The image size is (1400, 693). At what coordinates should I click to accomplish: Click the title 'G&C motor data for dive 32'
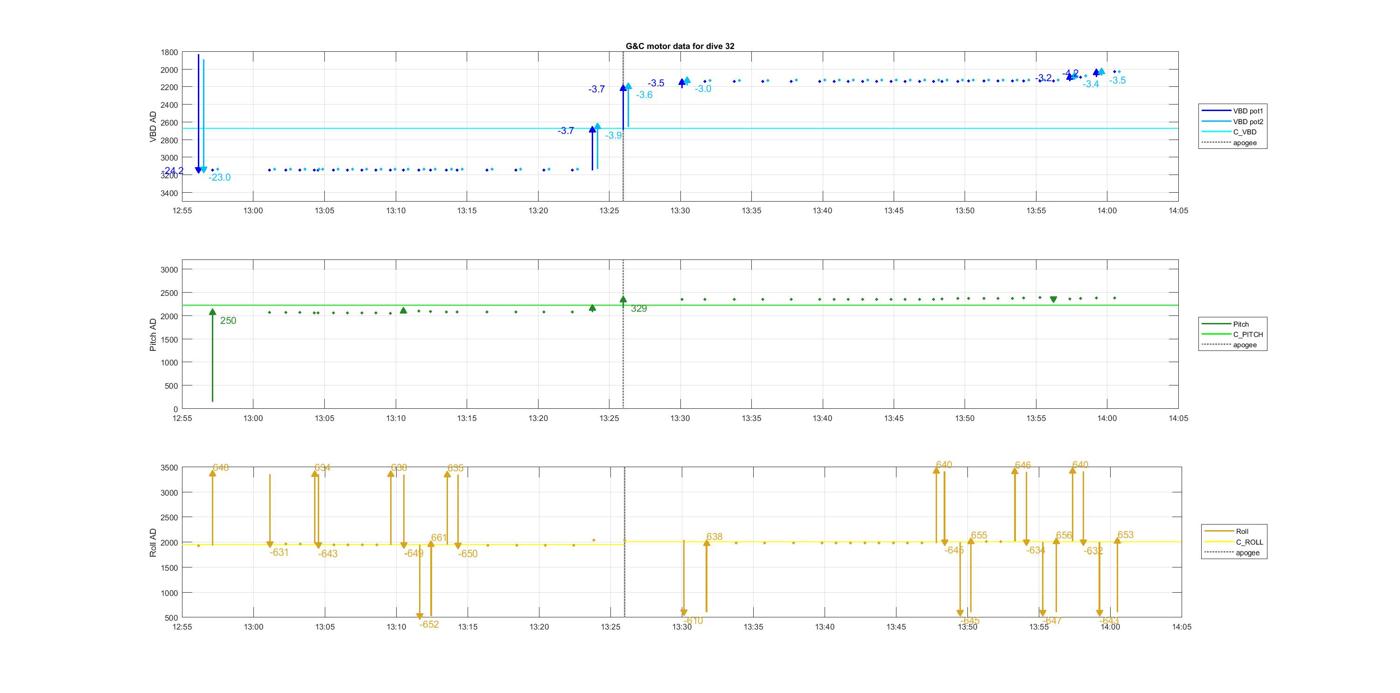[680, 46]
